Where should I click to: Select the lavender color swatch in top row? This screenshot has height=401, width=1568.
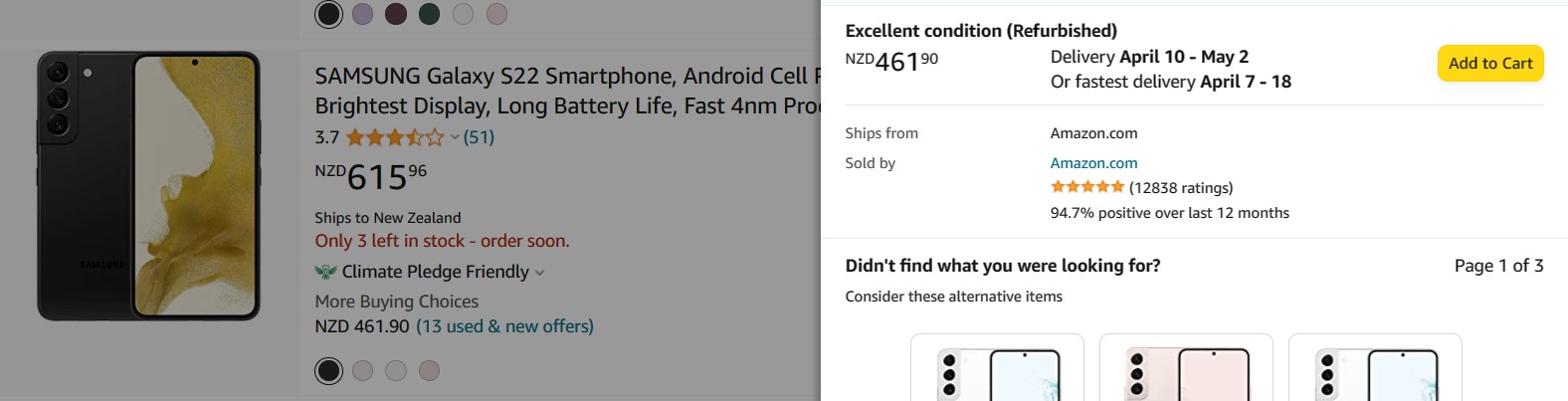click(363, 14)
